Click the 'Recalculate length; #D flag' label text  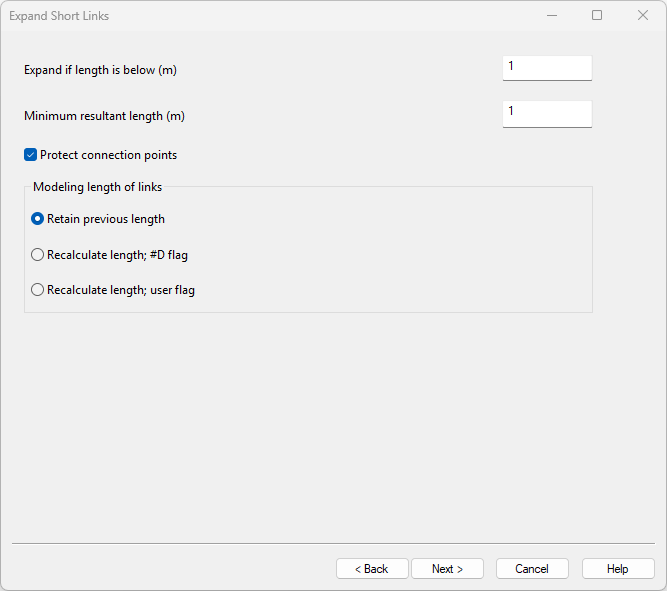117,255
